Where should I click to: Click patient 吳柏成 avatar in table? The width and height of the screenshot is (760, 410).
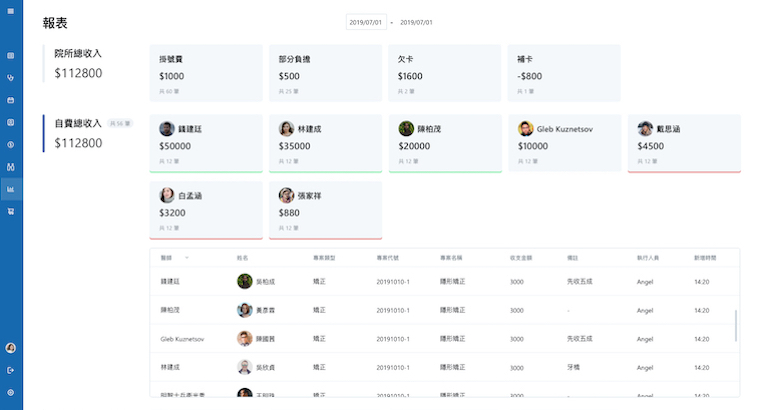(x=244, y=282)
